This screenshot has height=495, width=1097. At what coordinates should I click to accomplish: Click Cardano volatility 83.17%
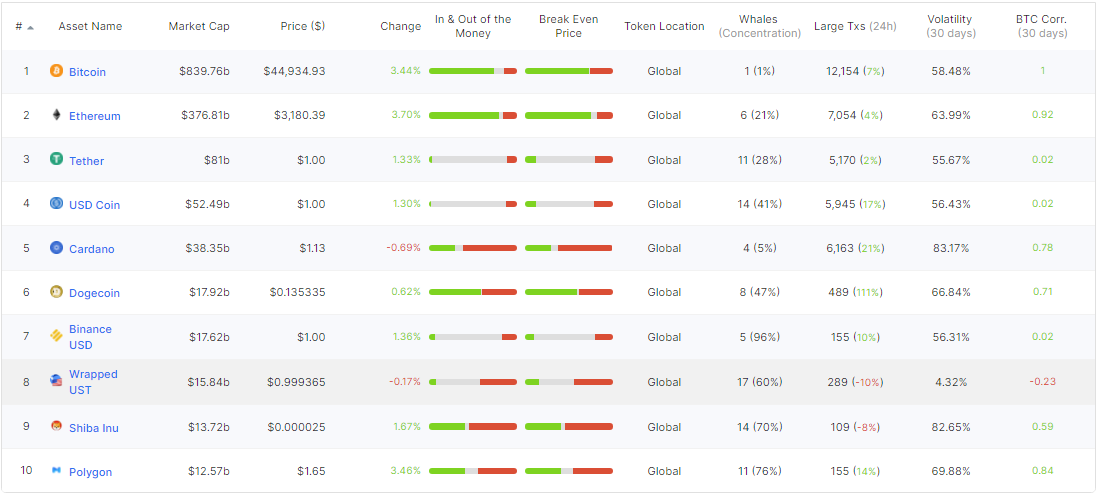[x=951, y=248]
